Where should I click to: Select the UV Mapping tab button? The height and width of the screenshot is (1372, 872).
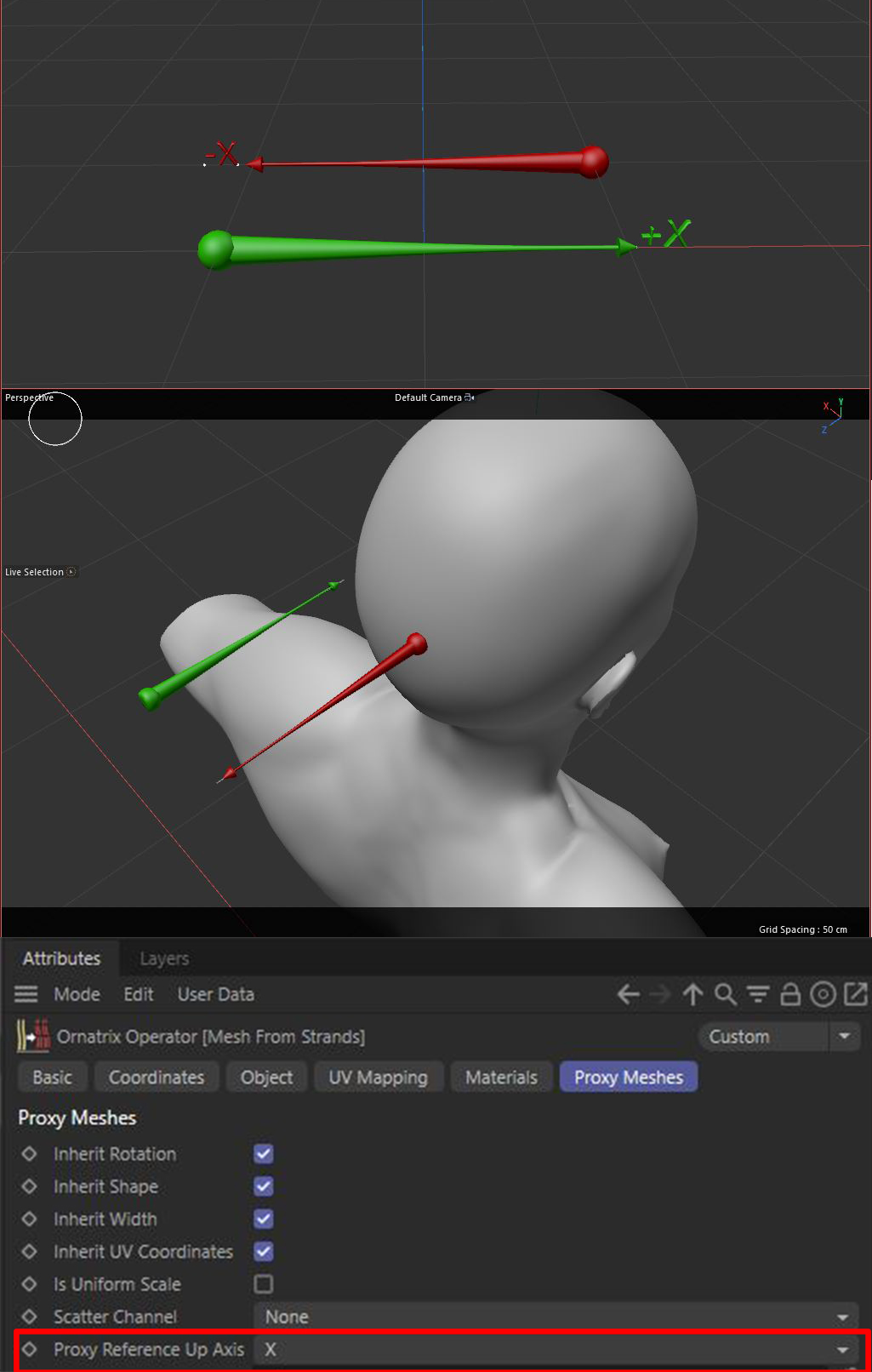tap(378, 1078)
